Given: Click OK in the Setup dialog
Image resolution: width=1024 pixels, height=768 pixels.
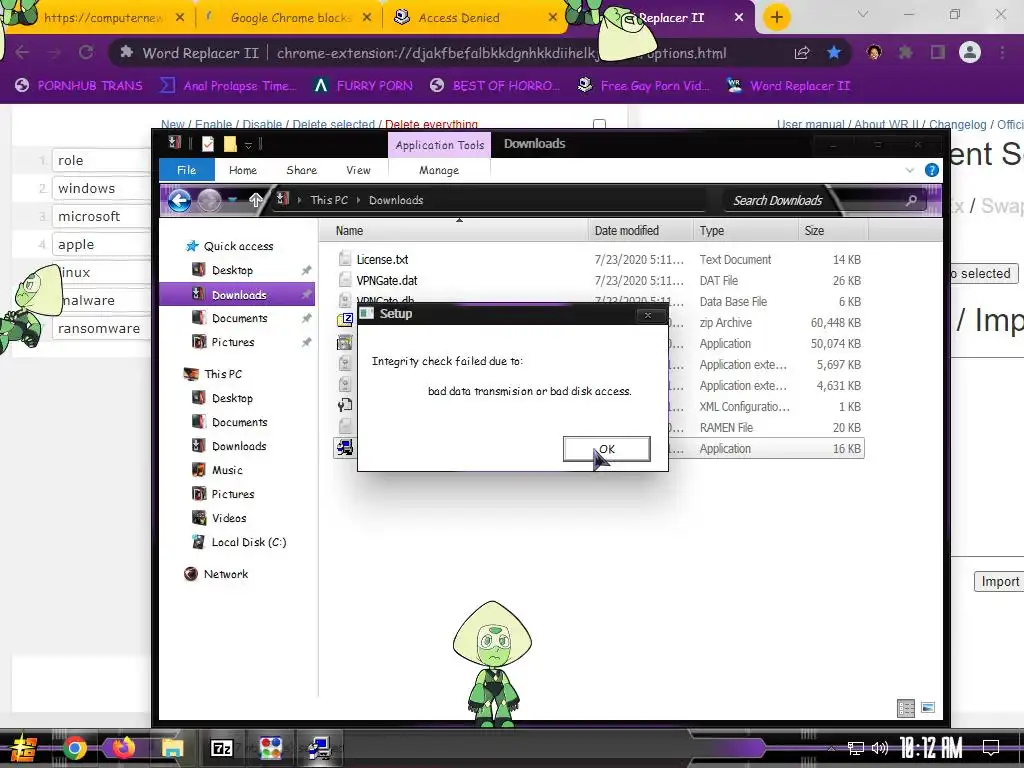Looking at the screenshot, I should tap(606, 449).
